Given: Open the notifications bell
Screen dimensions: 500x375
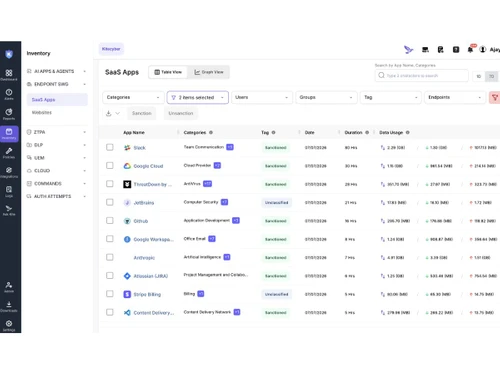Looking at the screenshot, I should click(470, 50).
